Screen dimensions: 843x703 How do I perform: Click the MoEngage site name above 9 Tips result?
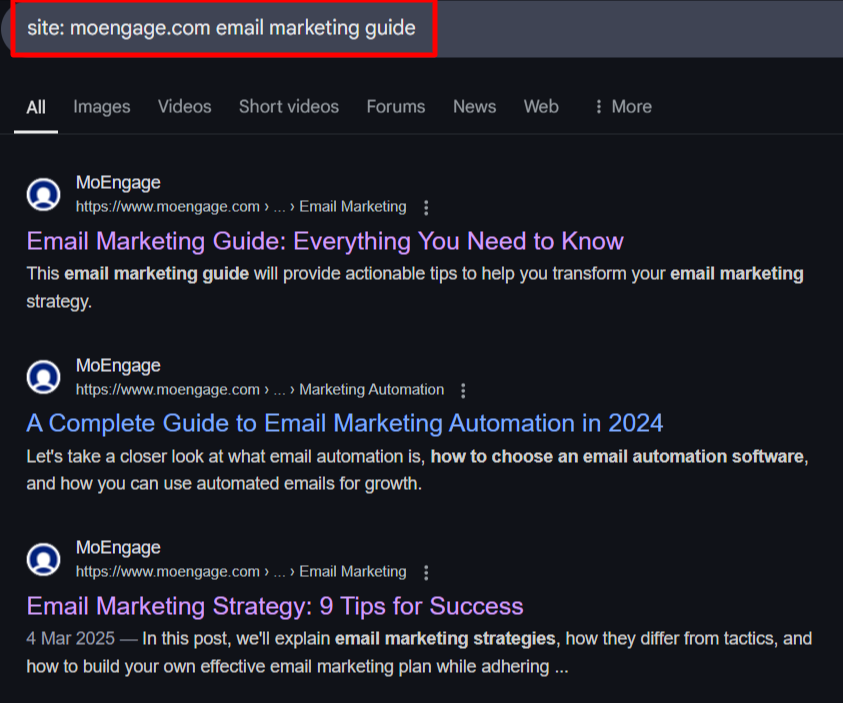point(118,548)
